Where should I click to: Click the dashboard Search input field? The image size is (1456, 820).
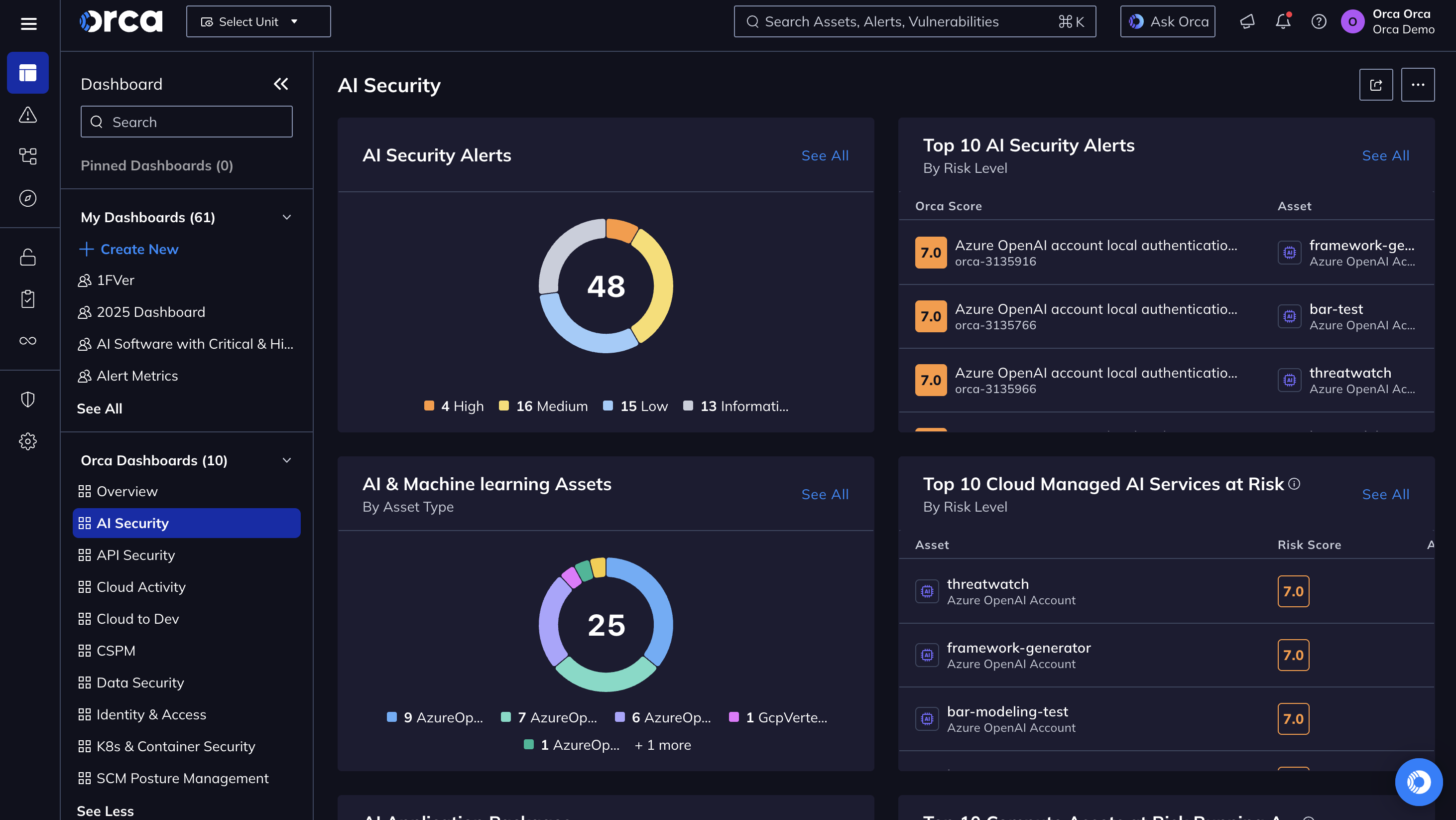187,122
